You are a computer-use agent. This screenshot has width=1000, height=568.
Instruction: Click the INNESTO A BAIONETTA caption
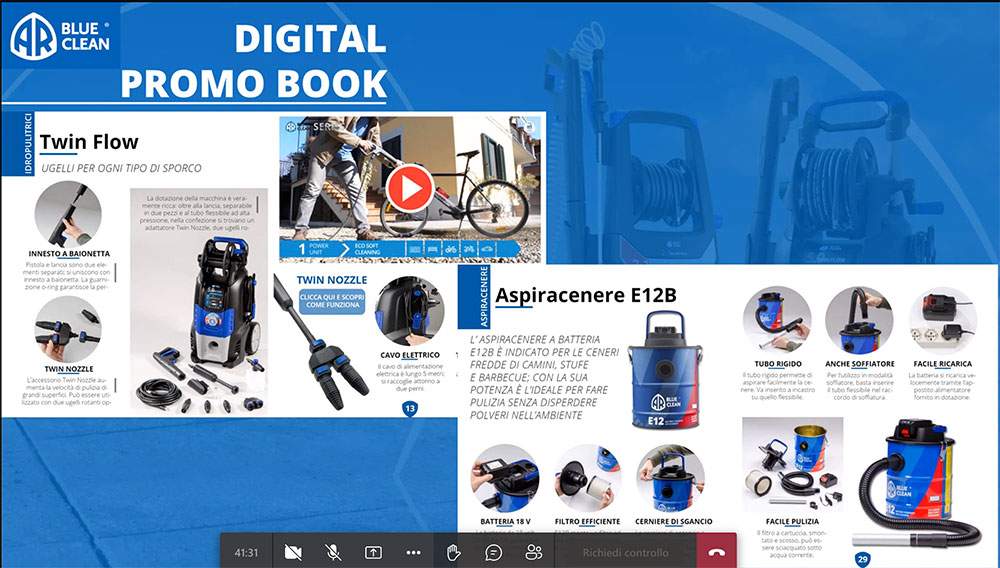pos(69,253)
